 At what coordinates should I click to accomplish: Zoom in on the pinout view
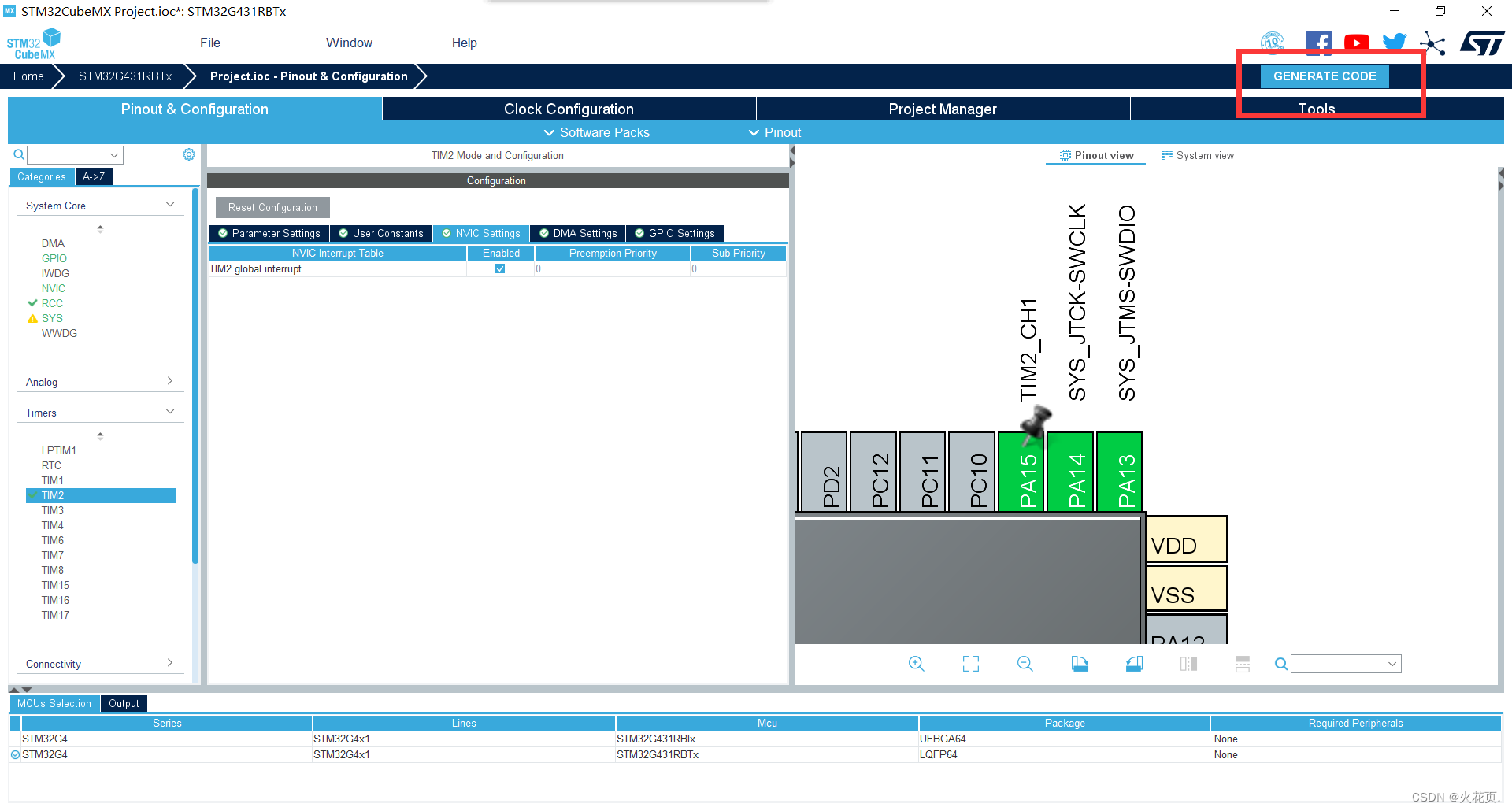[x=916, y=664]
